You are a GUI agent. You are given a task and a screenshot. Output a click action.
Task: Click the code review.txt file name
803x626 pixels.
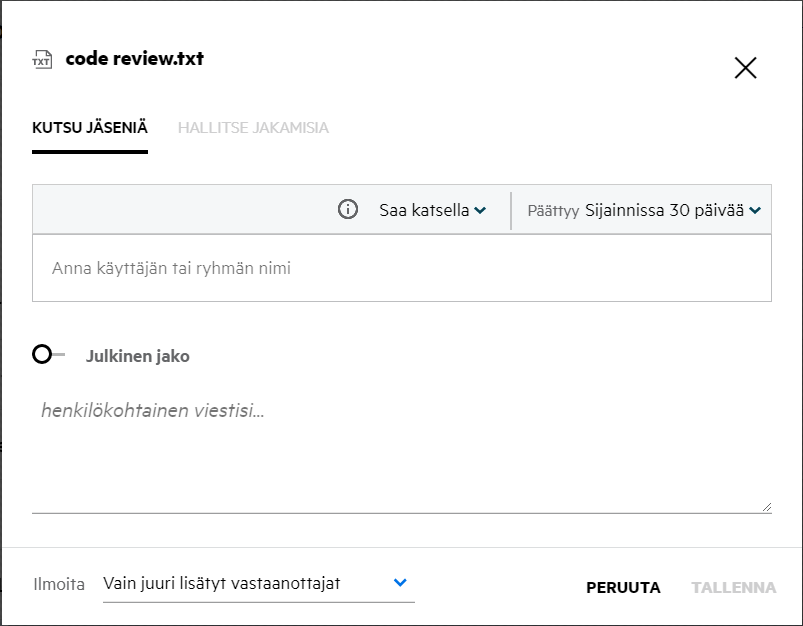pos(135,59)
